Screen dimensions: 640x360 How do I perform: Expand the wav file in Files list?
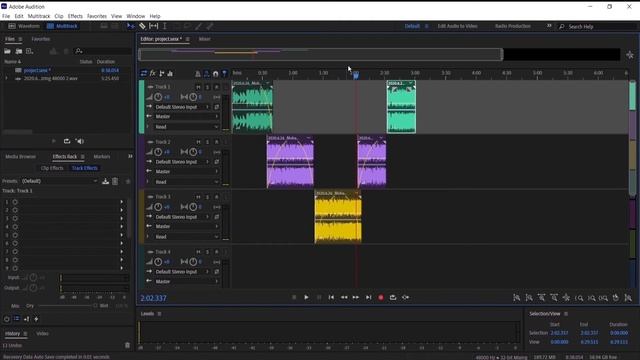tap(6, 78)
